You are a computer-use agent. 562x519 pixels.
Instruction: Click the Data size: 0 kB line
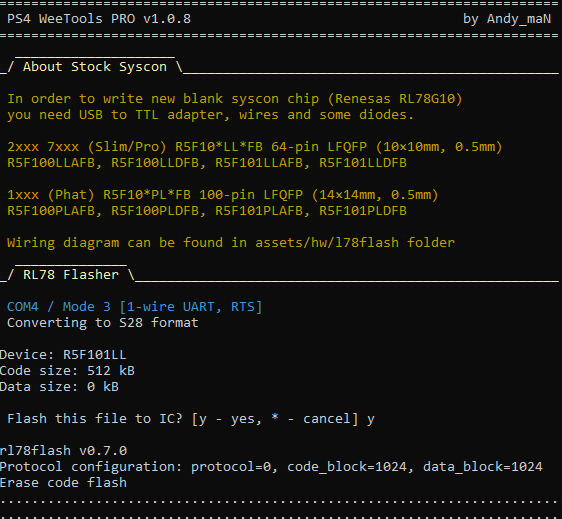[x=59, y=387]
